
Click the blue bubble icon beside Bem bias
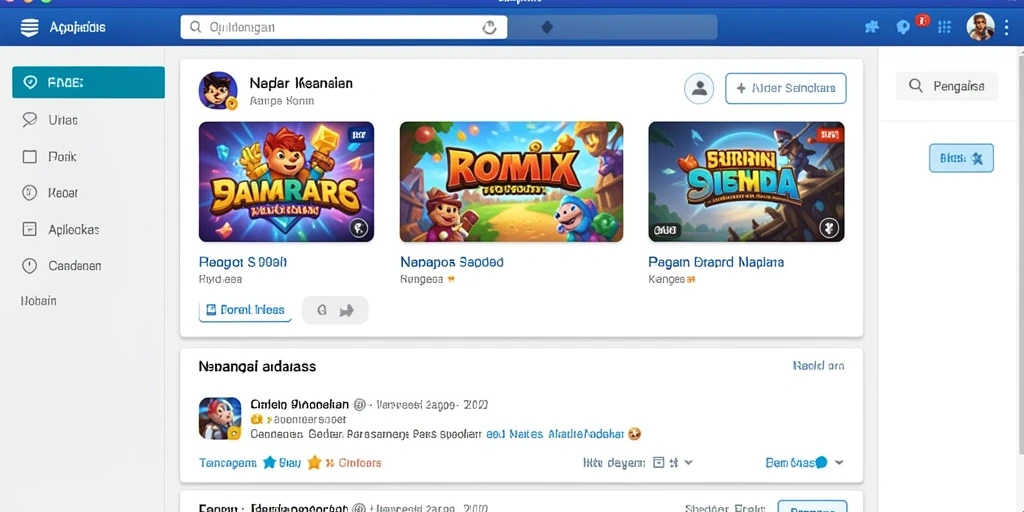(x=821, y=462)
